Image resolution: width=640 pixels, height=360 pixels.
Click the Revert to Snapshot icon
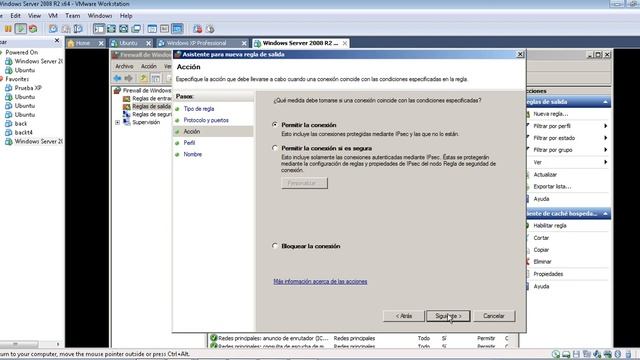pyautogui.click(x=66, y=29)
